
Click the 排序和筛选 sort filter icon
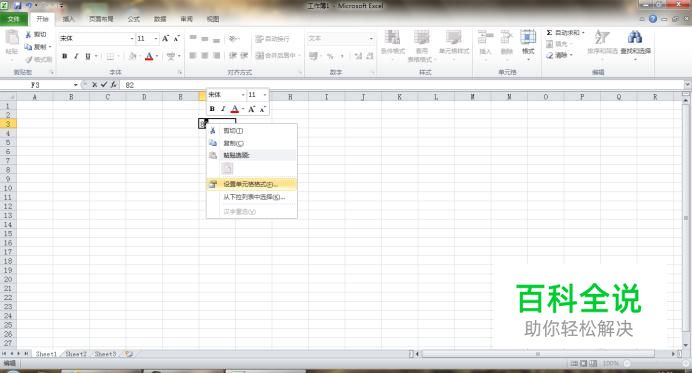coord(602,38)
